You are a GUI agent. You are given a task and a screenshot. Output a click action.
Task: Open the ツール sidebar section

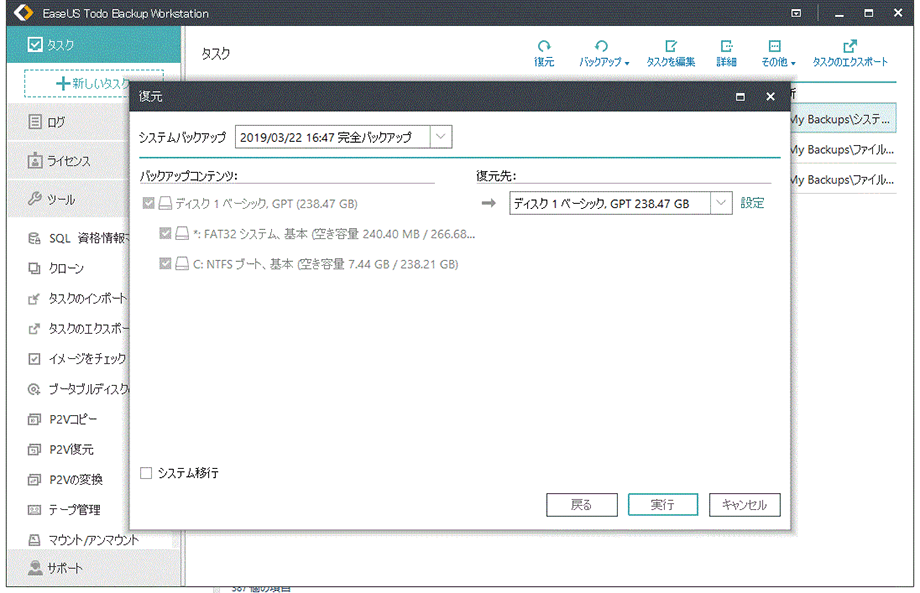coord(68,199)
